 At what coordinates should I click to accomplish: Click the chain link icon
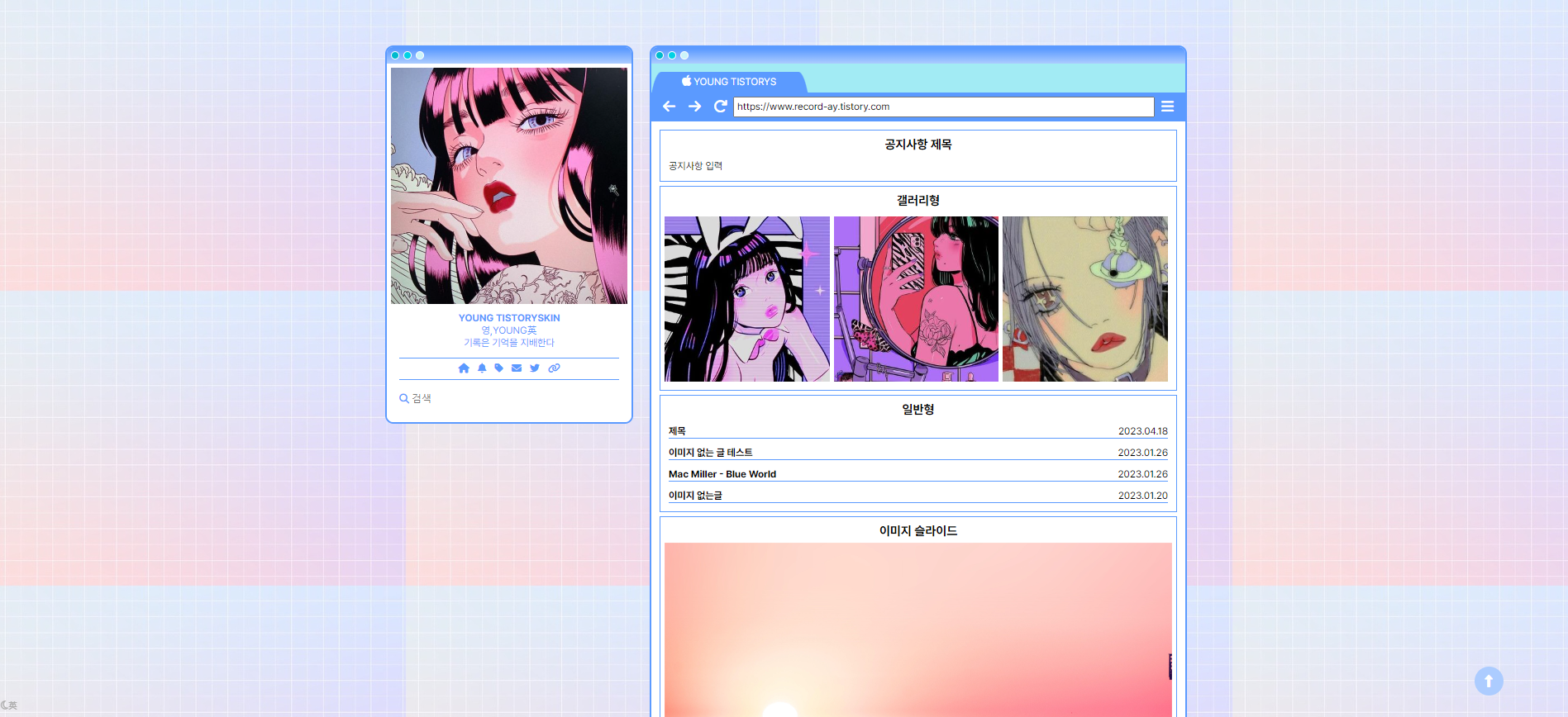click(554, 368)
